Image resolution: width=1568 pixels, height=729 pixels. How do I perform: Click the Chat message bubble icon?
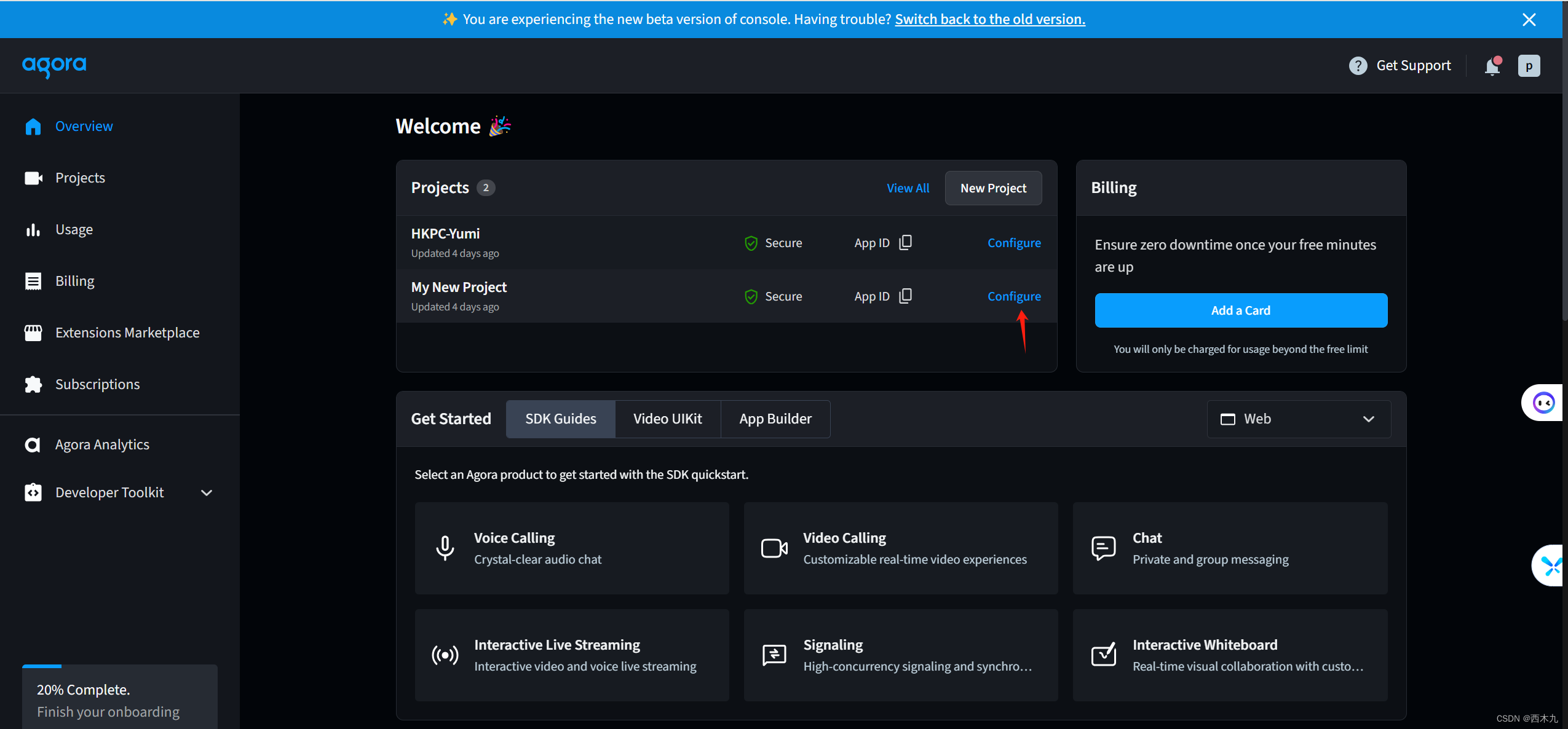[x=1103, y=548]
